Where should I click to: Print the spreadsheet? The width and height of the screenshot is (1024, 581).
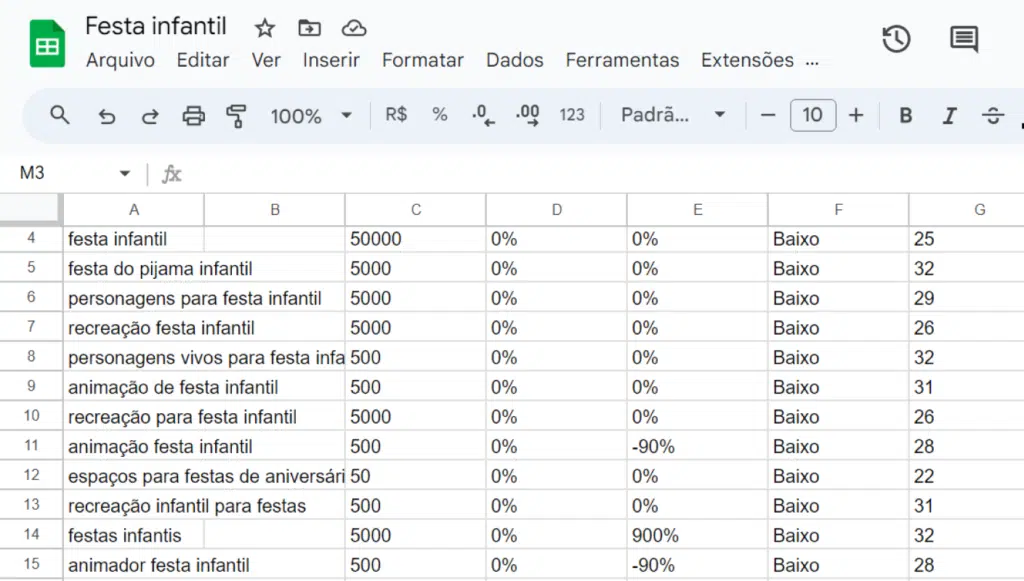tap(193, 116)
